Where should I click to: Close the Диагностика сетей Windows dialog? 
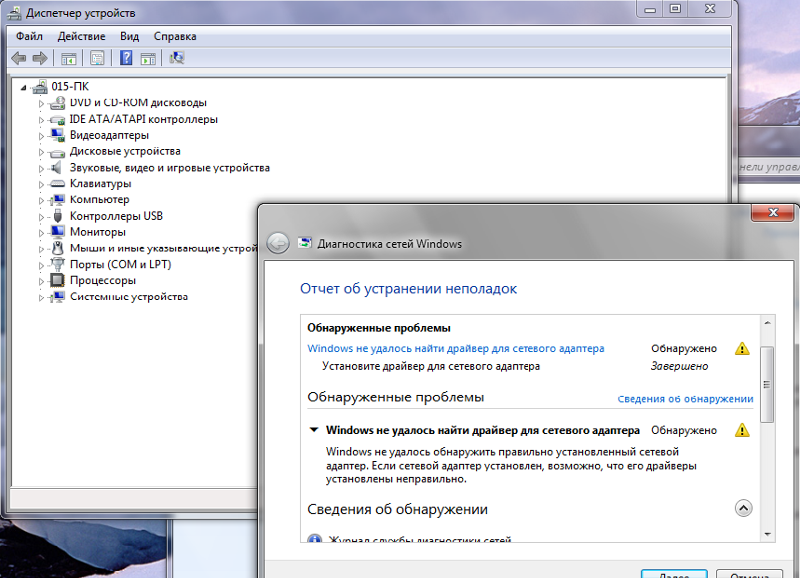tap(772, 213)
